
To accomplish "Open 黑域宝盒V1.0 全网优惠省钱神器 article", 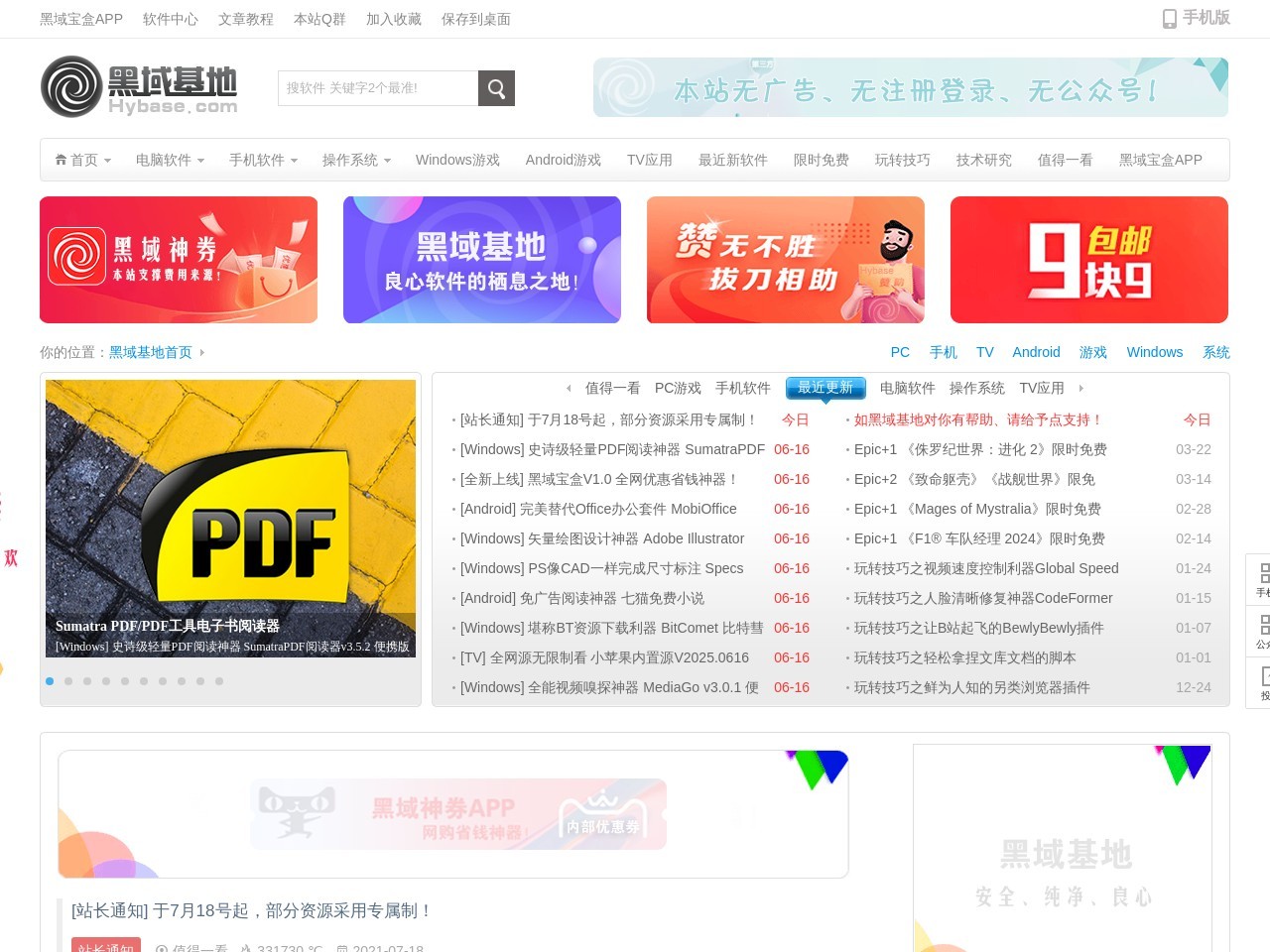I will pyautogui.click(x=599, y=479).
